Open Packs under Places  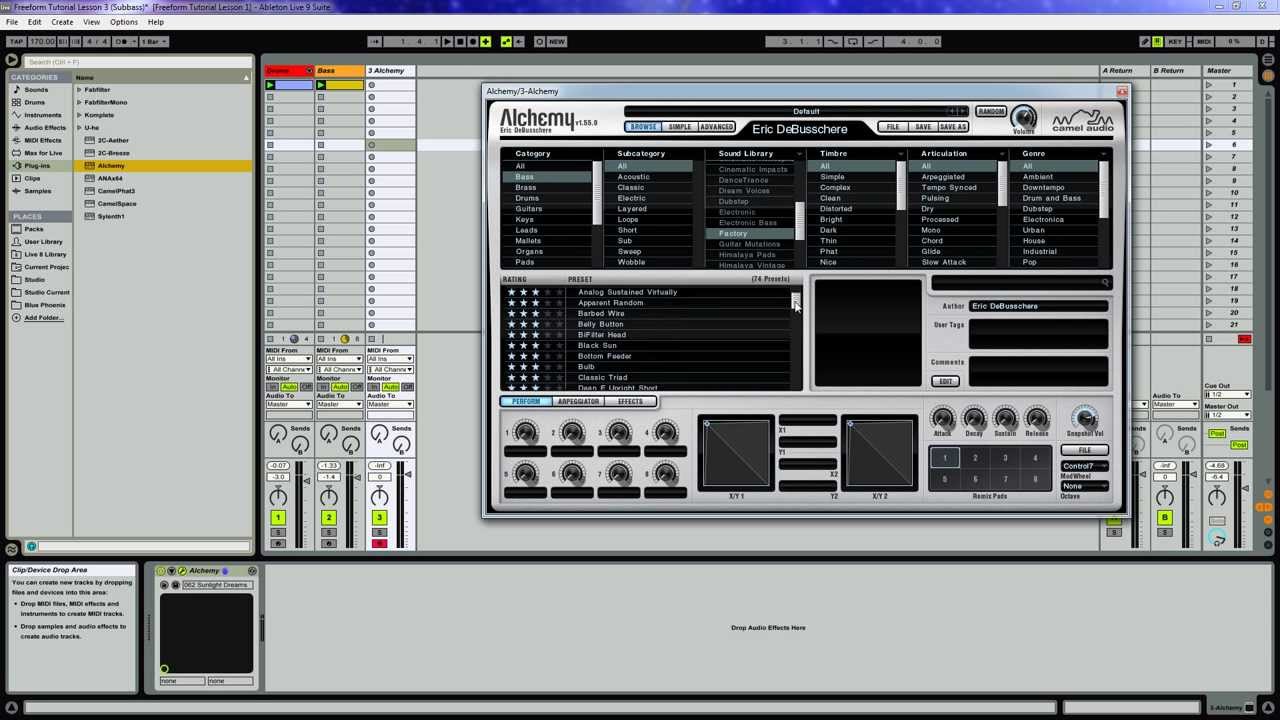pos(34,229)
